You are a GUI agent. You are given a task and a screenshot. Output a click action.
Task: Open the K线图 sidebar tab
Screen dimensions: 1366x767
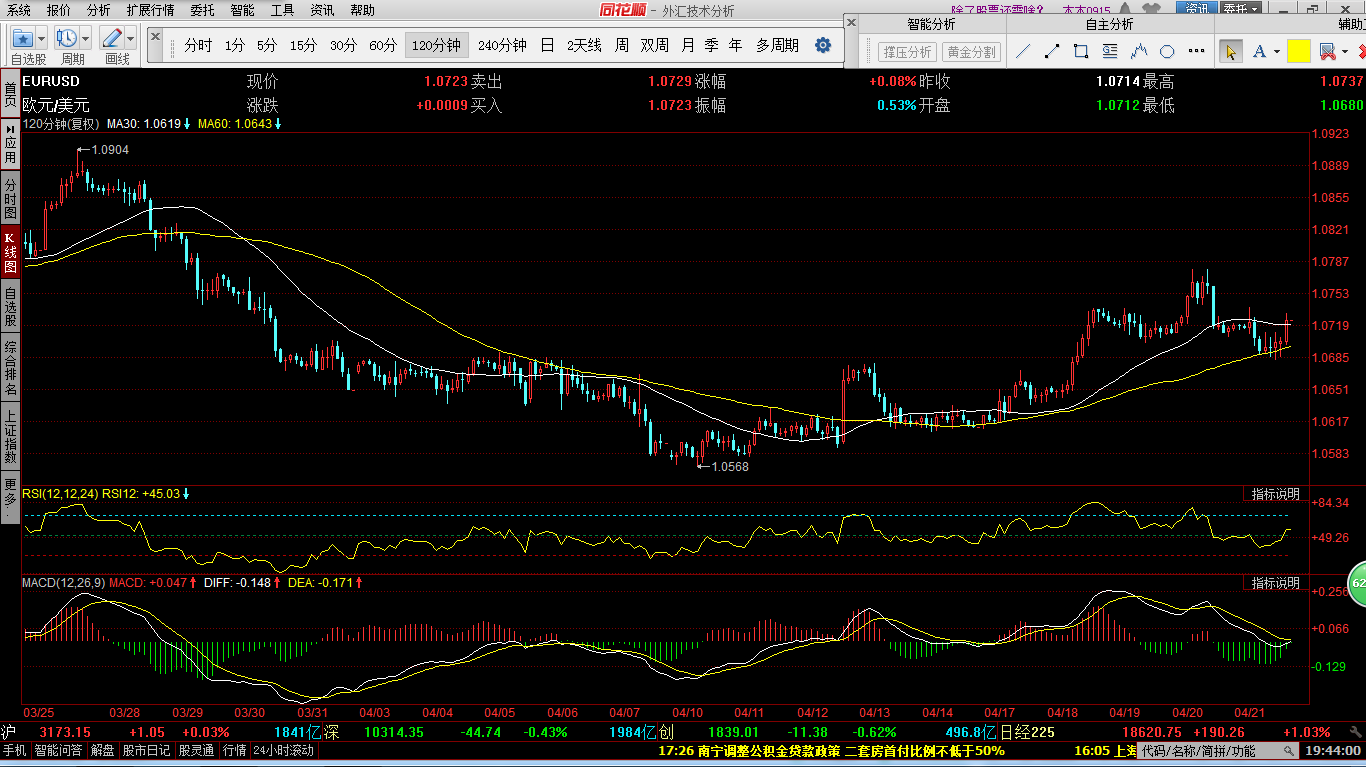[10, 254]
